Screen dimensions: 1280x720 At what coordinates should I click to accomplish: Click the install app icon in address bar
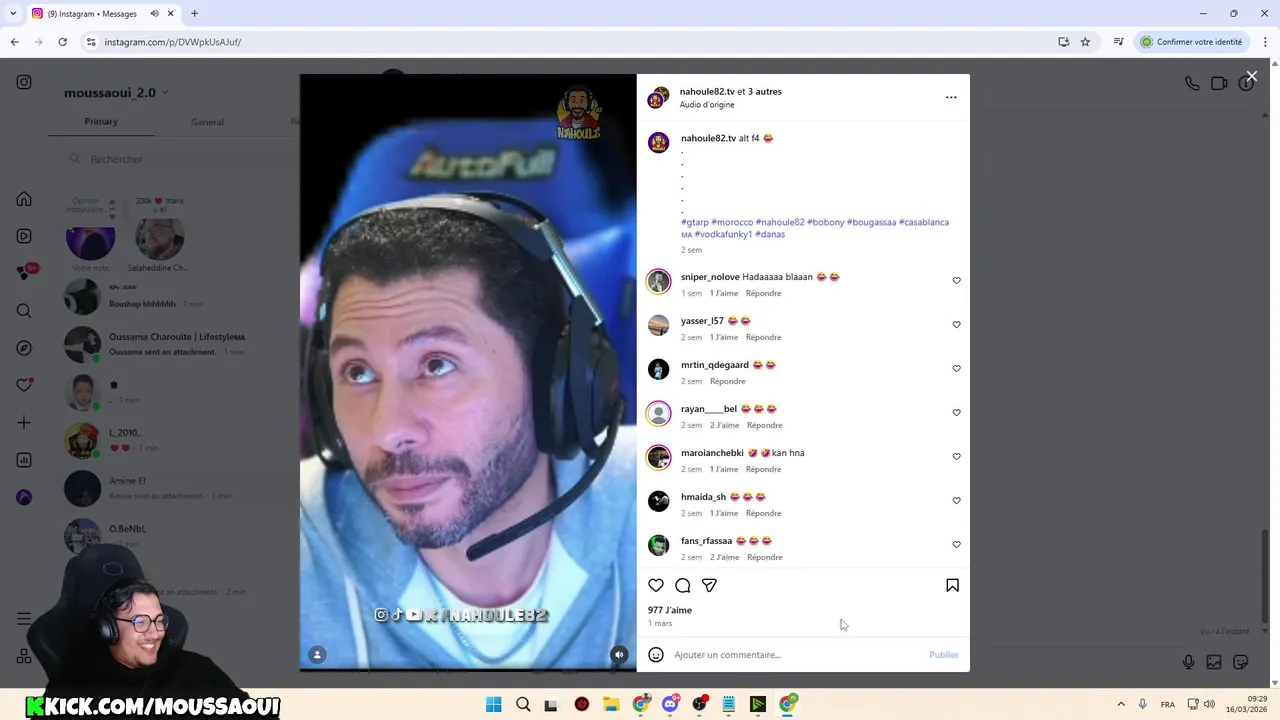click(1064, 42)
